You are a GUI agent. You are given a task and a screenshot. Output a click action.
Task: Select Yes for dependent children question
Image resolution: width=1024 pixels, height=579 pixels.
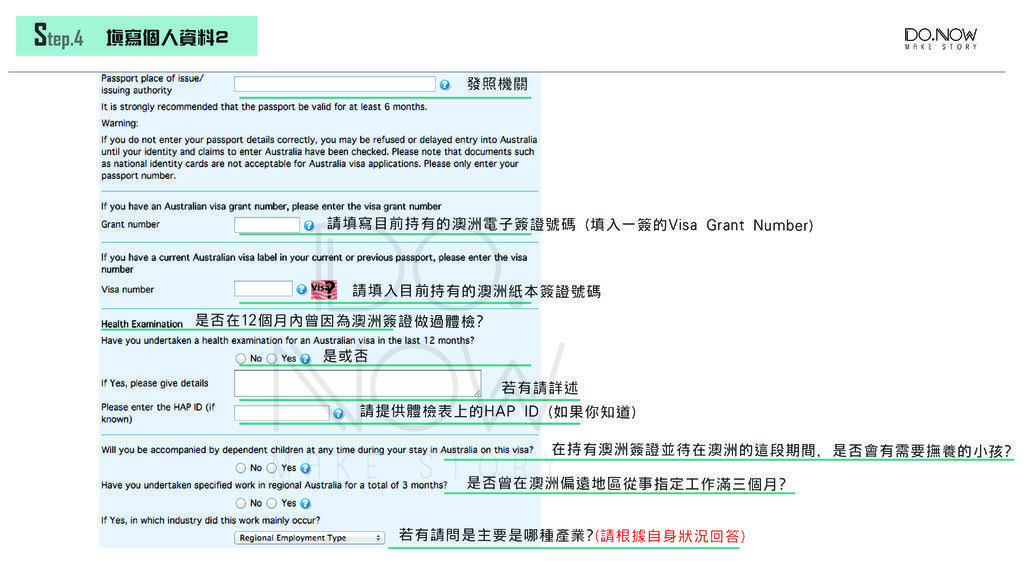tap(272, 468)
